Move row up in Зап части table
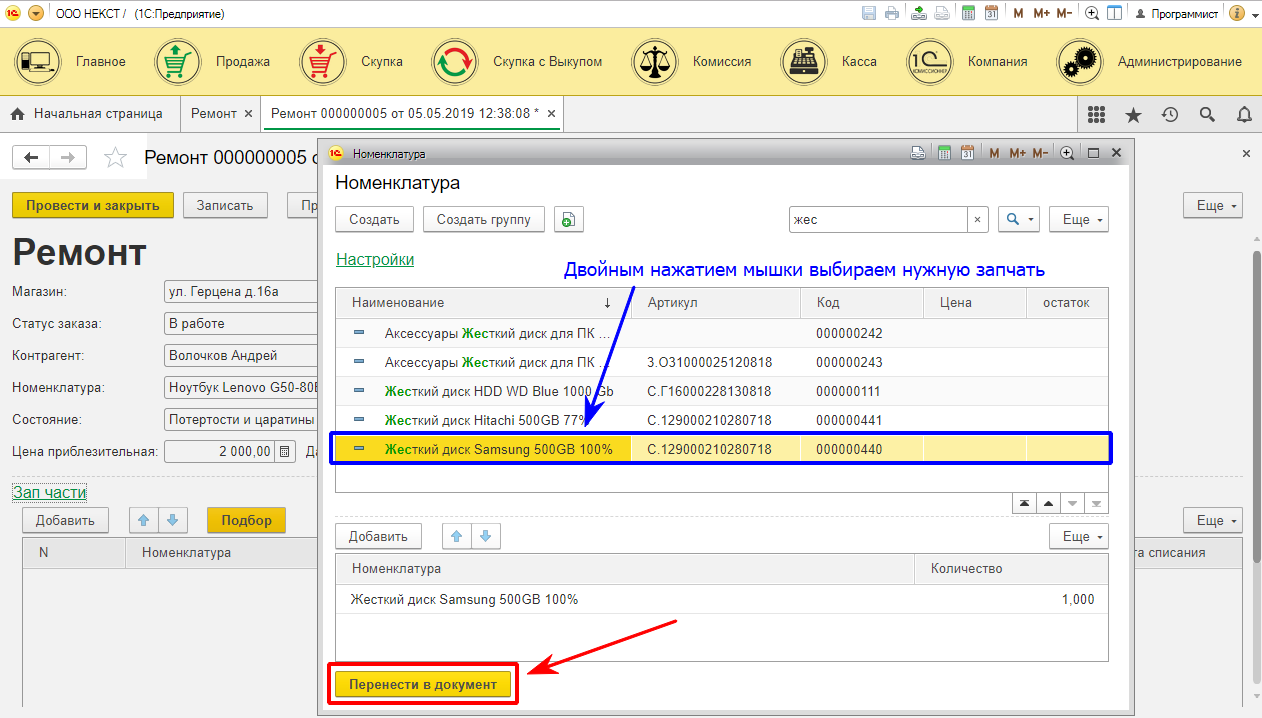Viewport: 1262px width, 718px height. coord(144,520)
